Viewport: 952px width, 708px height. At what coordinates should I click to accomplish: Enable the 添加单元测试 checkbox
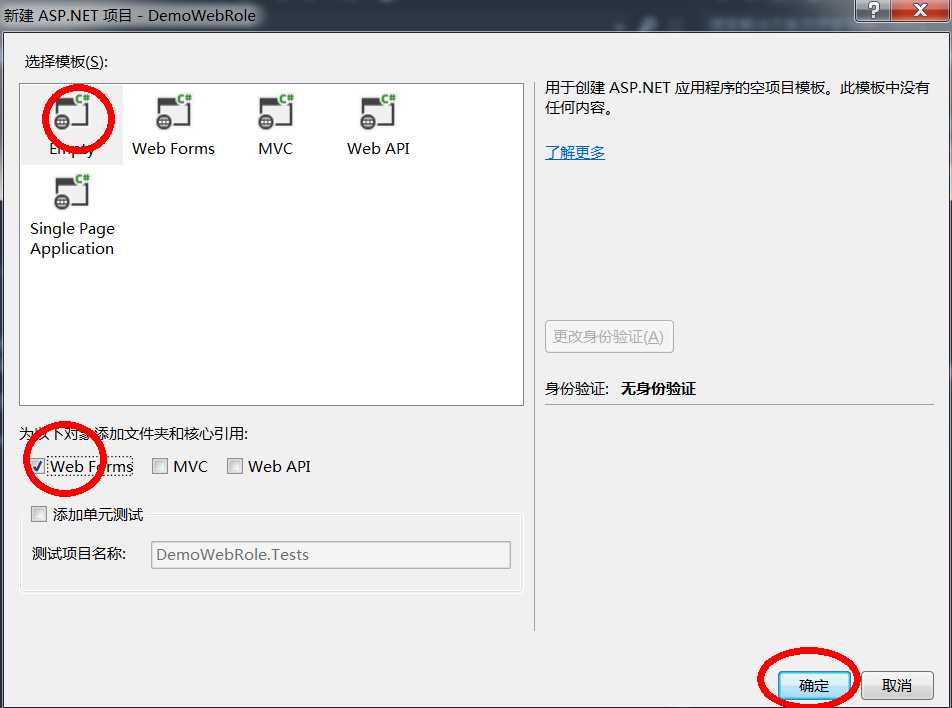point(39,514)
